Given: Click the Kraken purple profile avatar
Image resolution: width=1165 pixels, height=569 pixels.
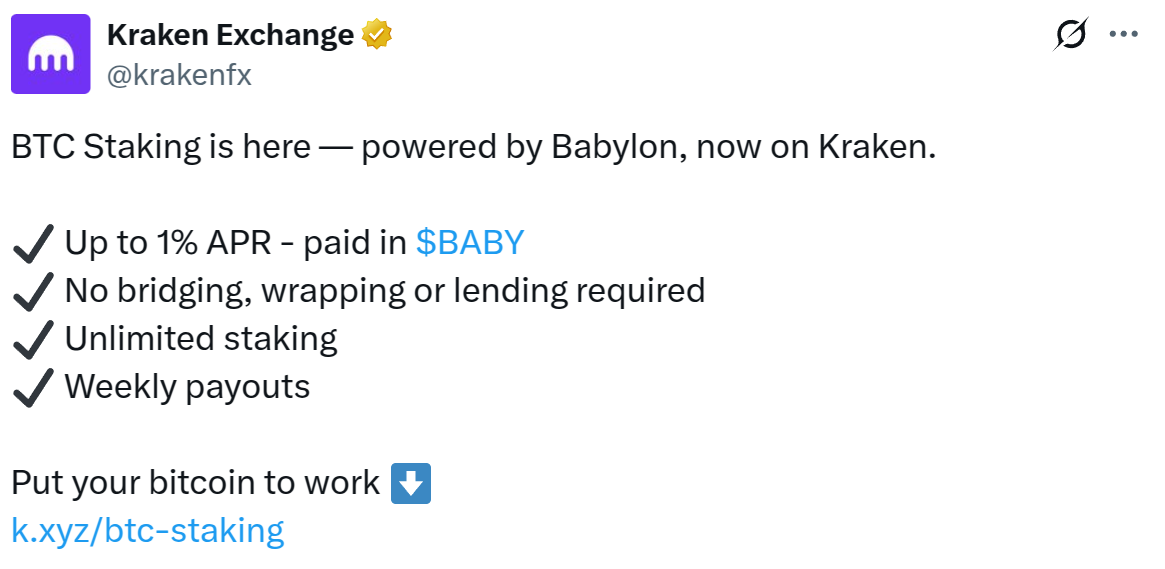Looking at the screenshot, I should point(51,55).
